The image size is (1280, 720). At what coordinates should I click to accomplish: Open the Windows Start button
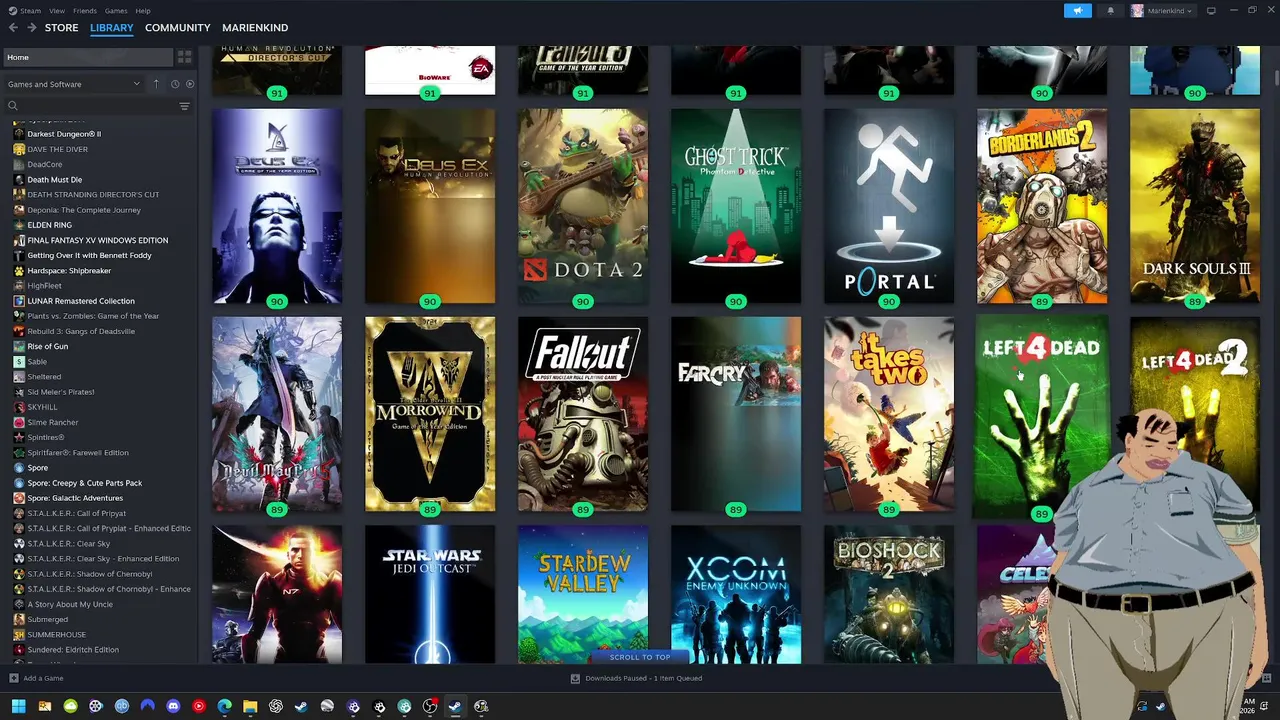(18, 706)
